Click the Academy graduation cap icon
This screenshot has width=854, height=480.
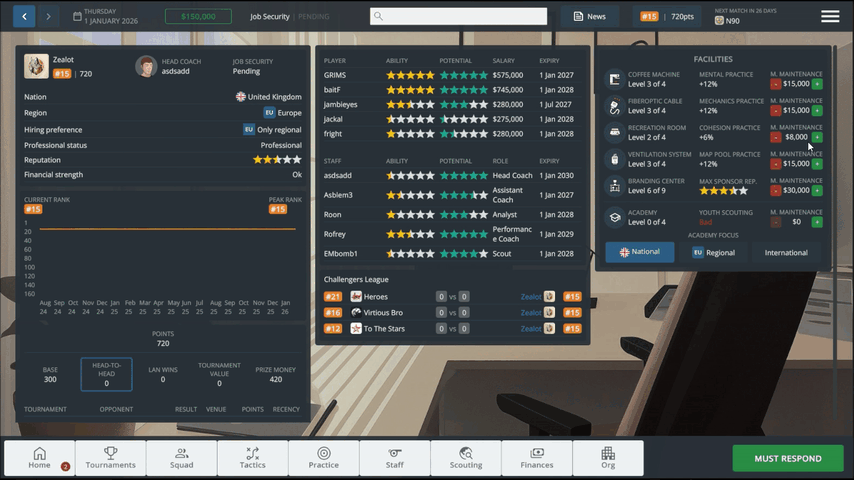coord(614,216)
